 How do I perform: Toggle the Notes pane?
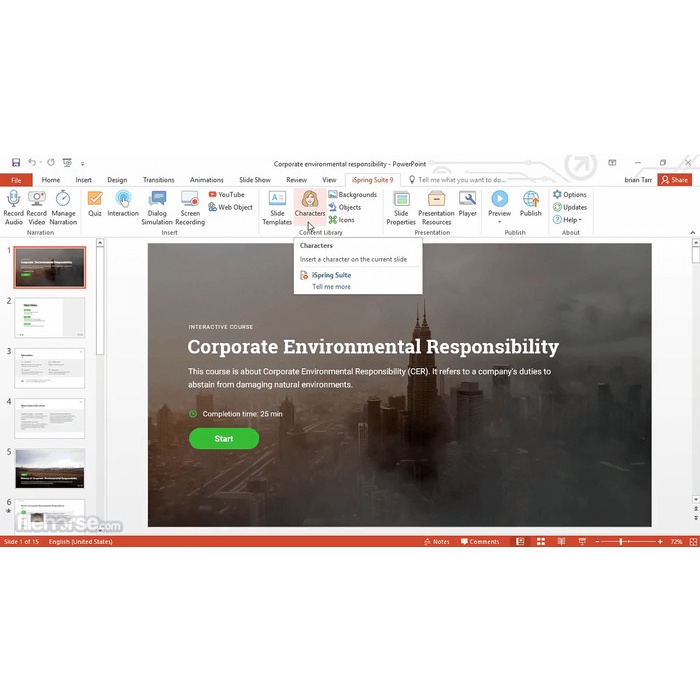point(436,542)
